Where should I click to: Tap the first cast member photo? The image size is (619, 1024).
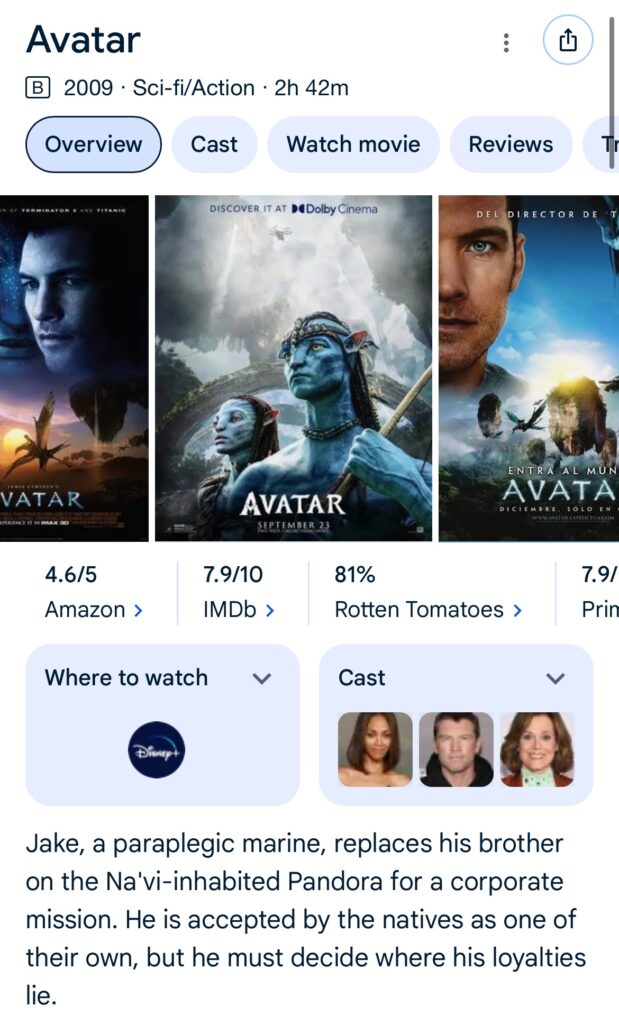point(375,749)
